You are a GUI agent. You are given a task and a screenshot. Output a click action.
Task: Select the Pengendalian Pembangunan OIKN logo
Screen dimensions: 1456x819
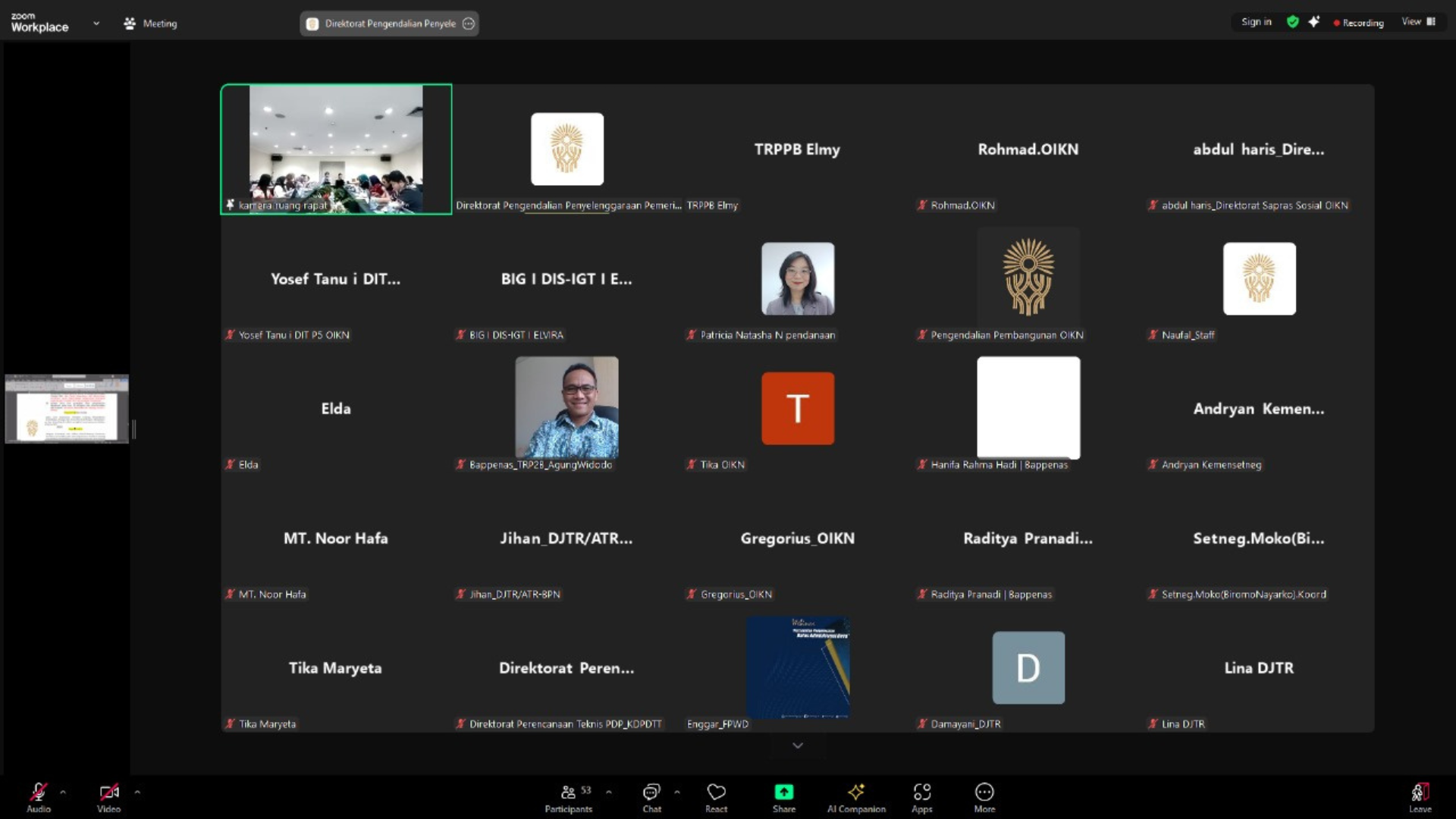[1028, 277]
